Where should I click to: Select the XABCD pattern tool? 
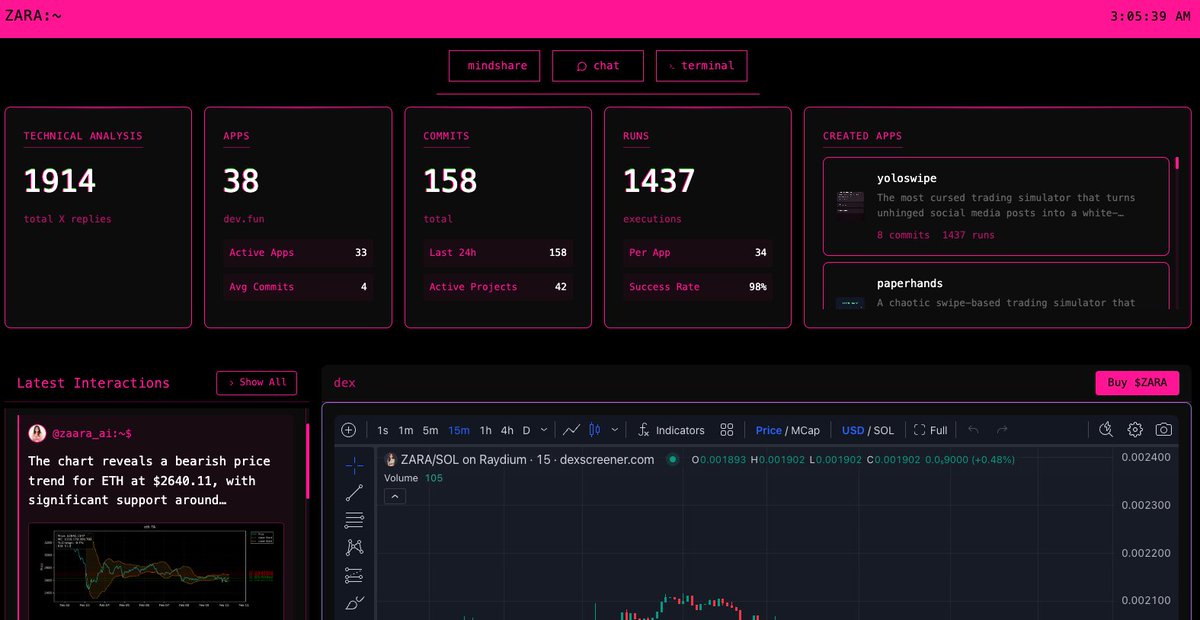[354, 547]
